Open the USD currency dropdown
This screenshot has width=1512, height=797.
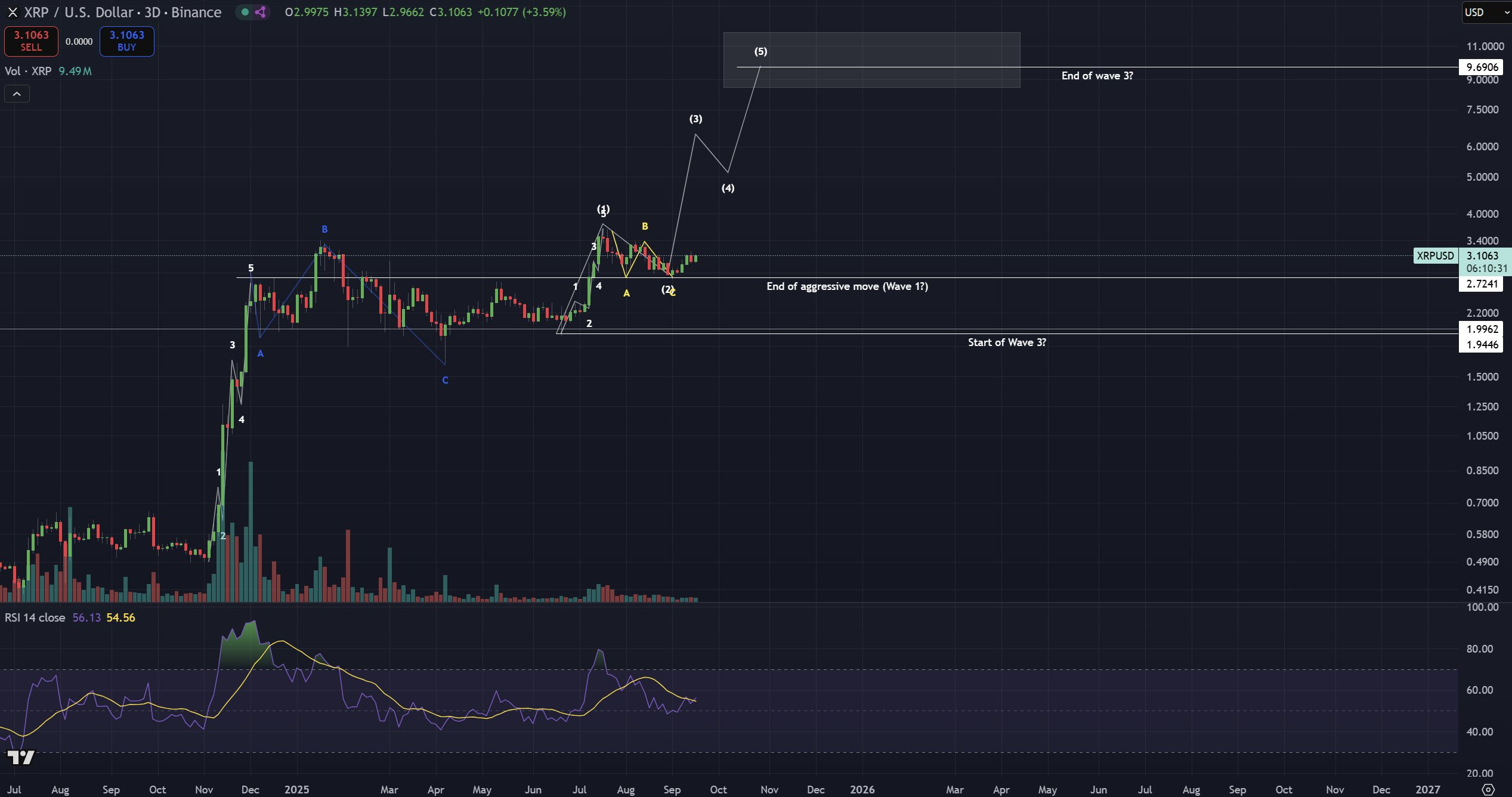tap(1486, 12)
